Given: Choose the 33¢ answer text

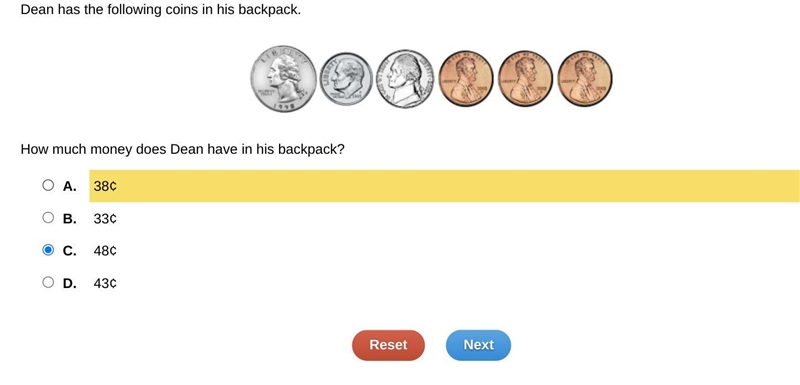Looking at the screenshot, I should [105, 219].
